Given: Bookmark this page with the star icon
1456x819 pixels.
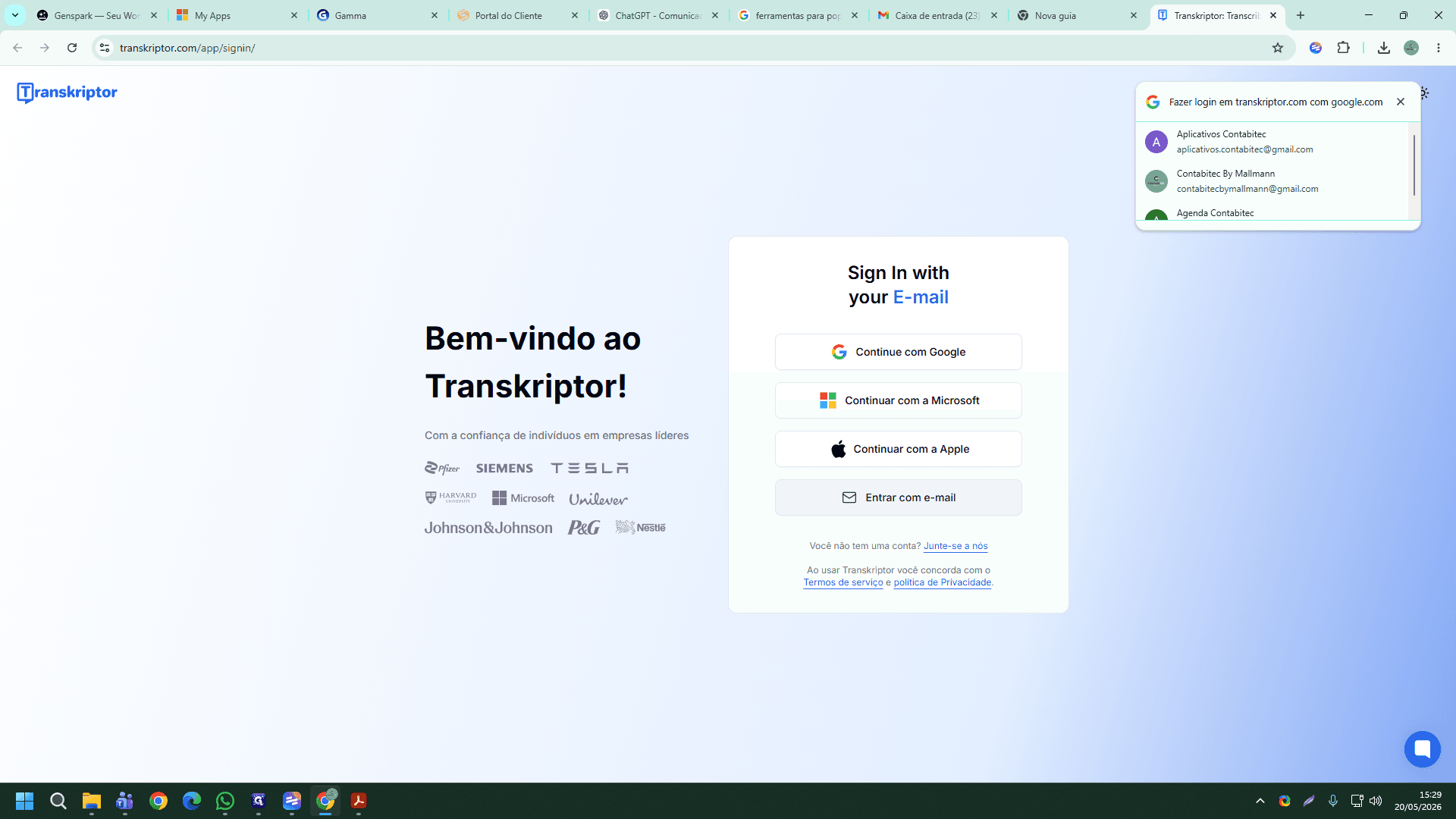Looking at the screenshot, I should 1278,48.
